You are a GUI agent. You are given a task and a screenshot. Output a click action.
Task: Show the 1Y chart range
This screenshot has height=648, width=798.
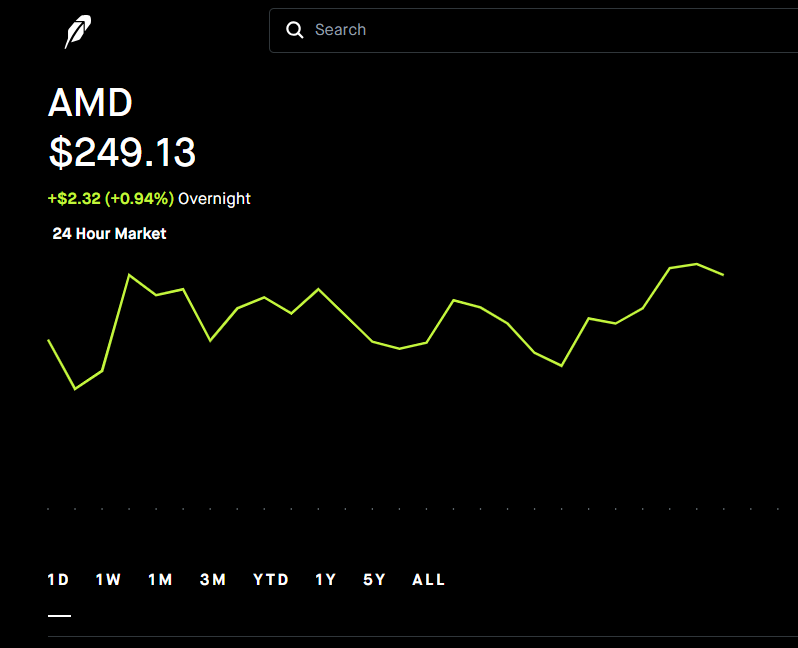coord(326,579)
